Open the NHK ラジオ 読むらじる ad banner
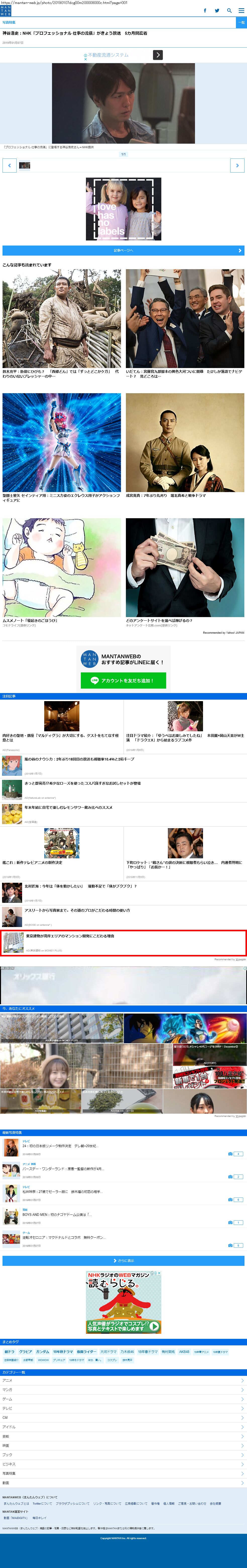The image size is (247, 1568). tap(124, 1302)
